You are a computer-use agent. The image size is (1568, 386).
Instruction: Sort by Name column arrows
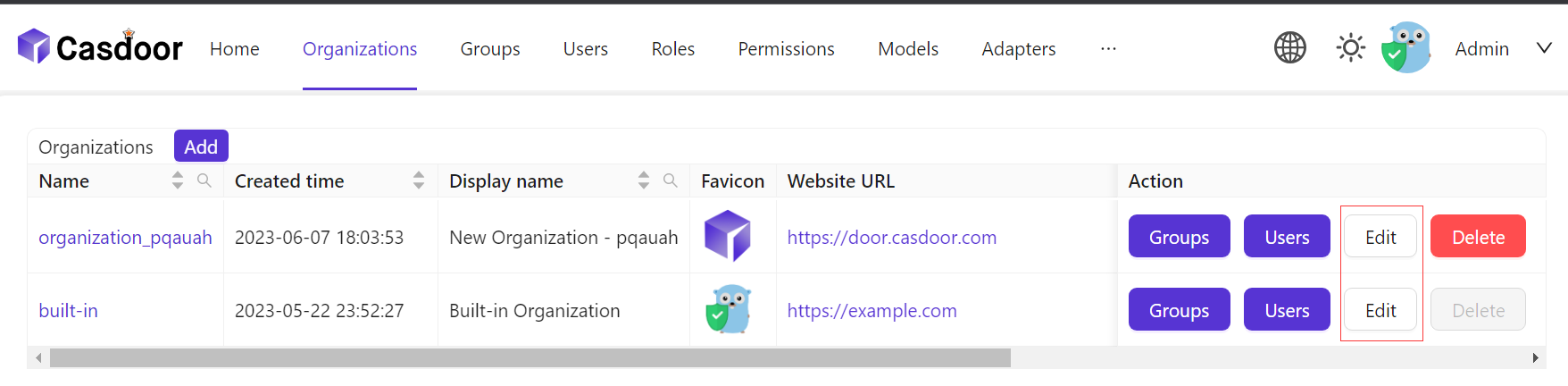point(178,180)
